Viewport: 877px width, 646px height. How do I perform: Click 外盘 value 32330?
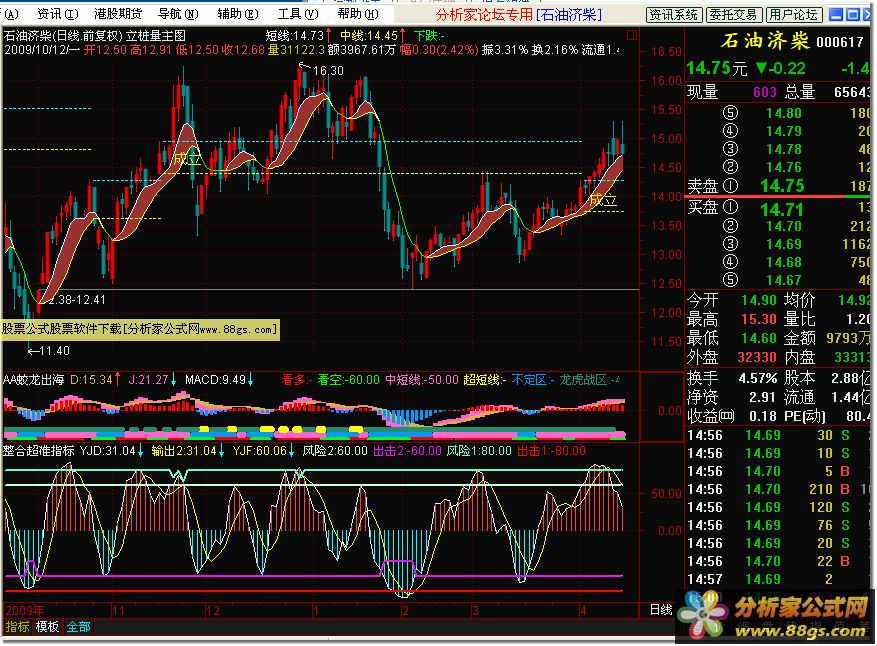point(757,357)
